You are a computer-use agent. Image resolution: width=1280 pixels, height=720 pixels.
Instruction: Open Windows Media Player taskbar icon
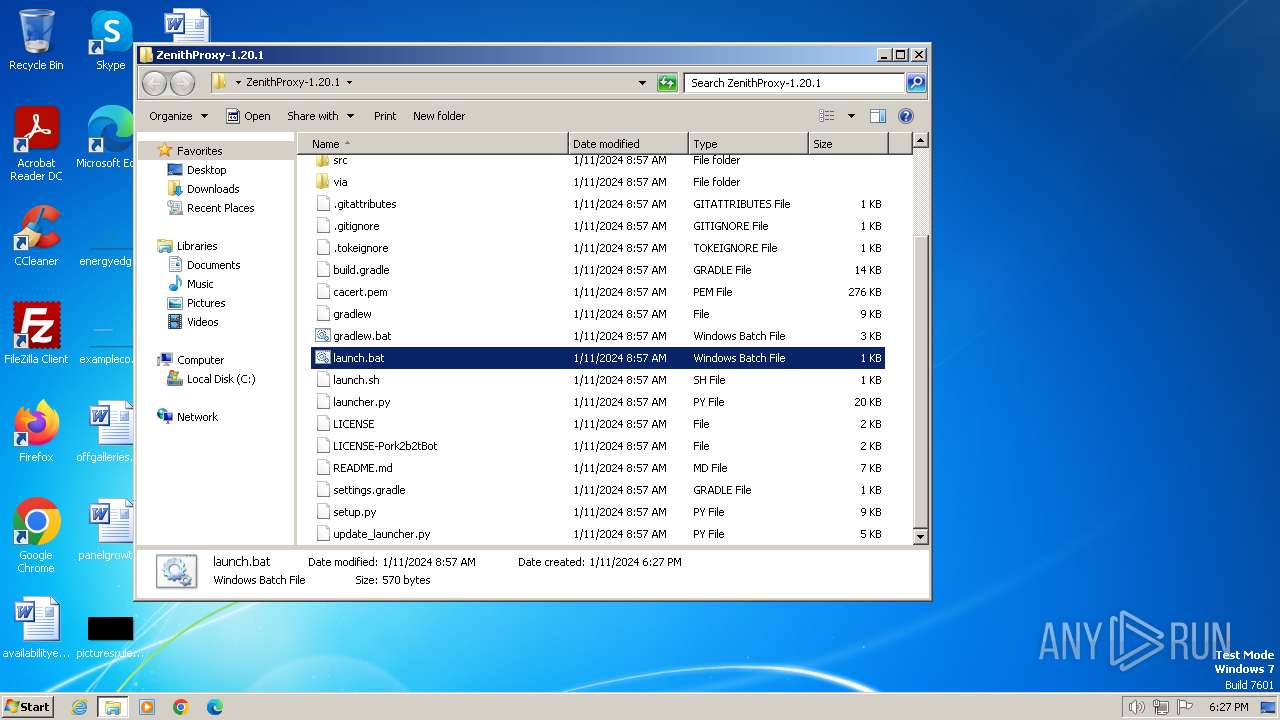pos(147,707)
